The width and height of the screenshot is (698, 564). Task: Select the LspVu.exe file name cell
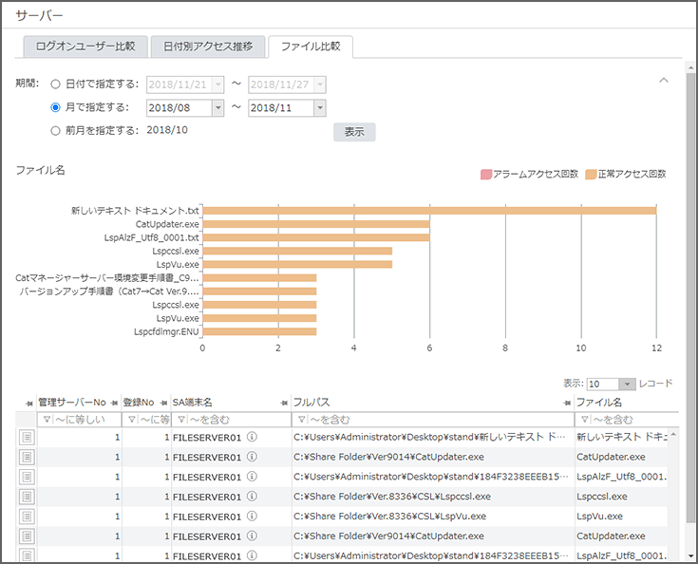pyautogui.click(x=621, y=516)
